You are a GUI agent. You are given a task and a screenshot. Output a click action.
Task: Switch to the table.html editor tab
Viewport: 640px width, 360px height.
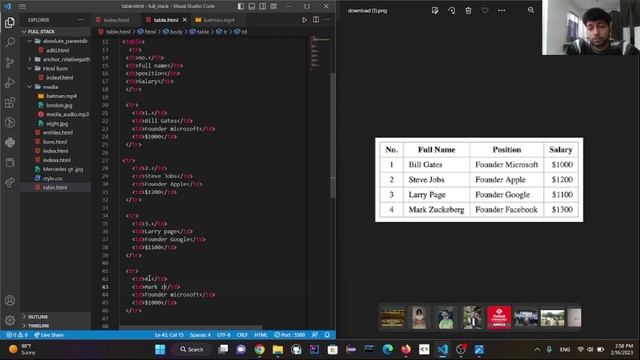[166, 20]
